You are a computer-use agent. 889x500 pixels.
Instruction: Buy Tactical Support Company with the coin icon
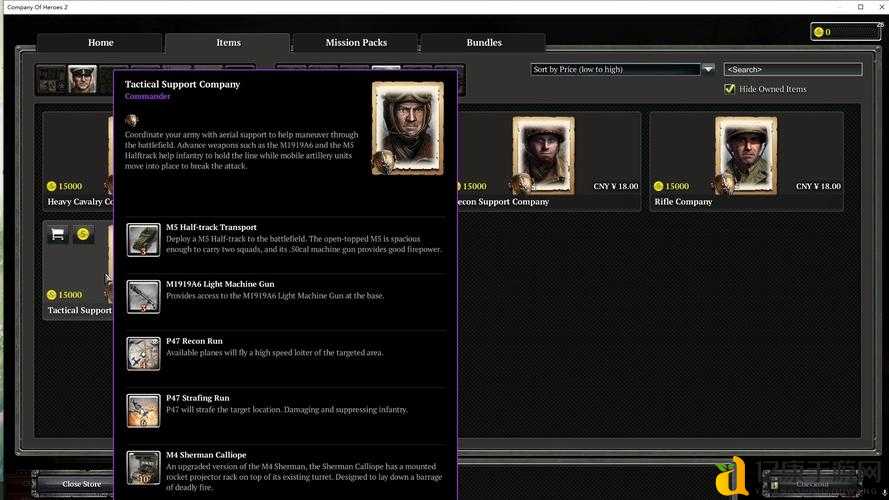(83, 234)
